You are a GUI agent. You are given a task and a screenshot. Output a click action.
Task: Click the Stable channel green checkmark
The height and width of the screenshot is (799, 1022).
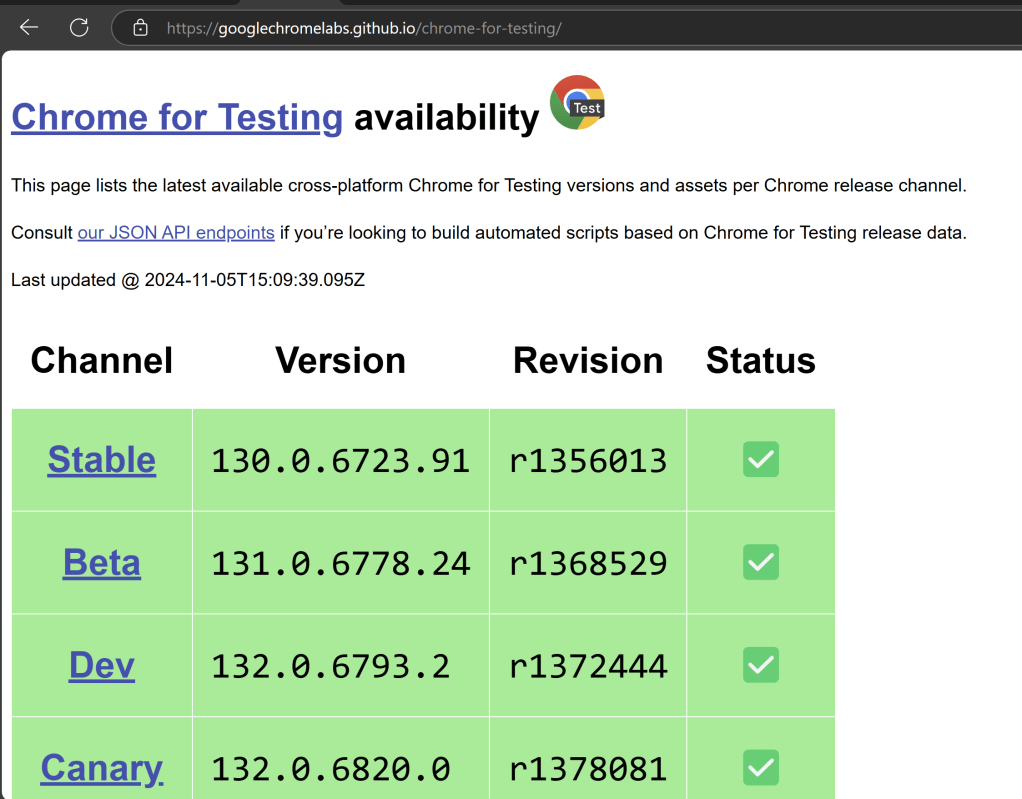click(x=760, y=460)
